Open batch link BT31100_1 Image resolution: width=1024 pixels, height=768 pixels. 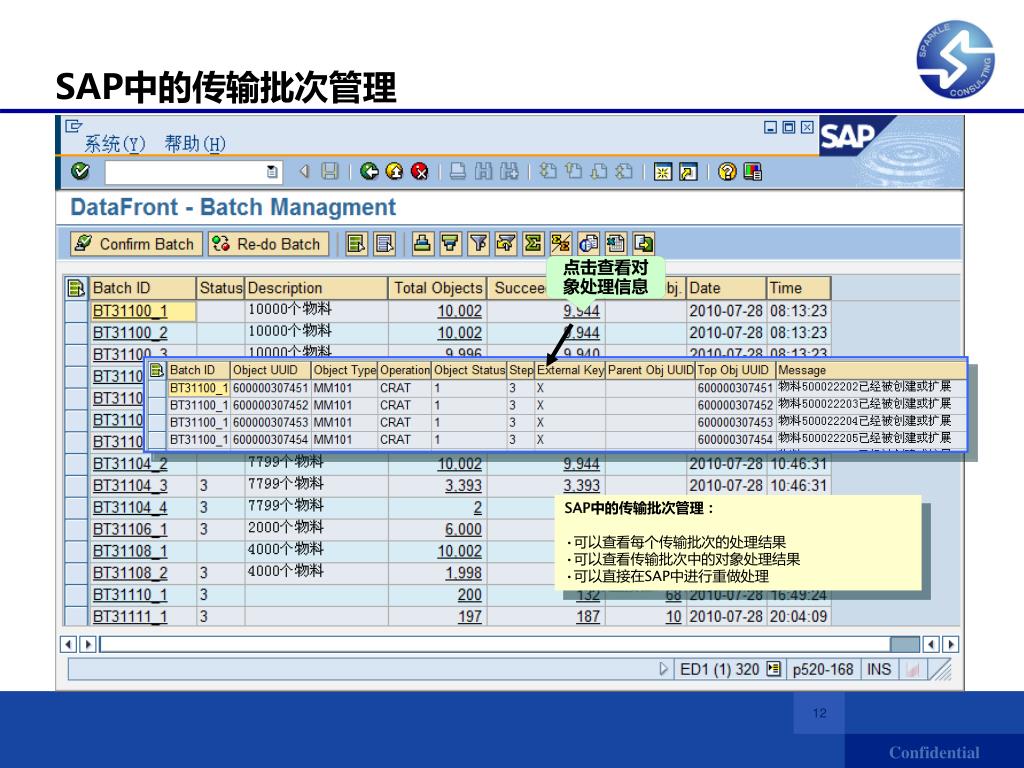(130, 311)
